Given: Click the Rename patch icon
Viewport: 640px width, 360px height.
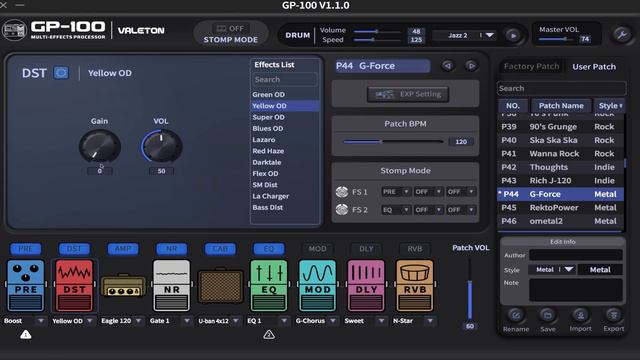Looking at the screenshot, I should pos(516,315).
